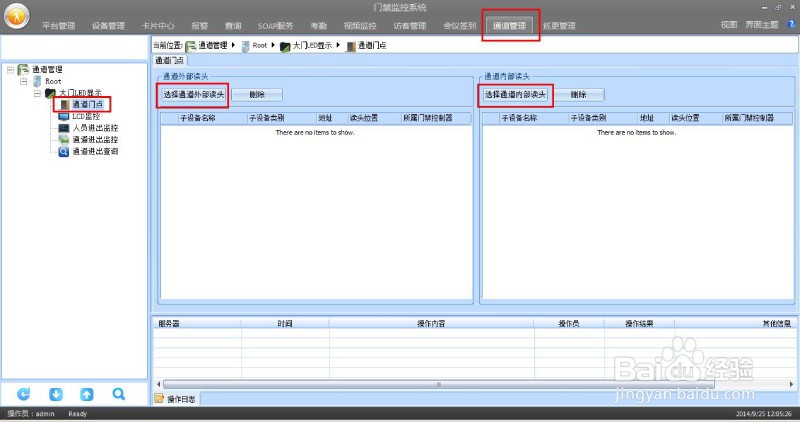Click 删除 in the 通道内部读头 panel
This screenshot has height=422, width=800.
579,94
